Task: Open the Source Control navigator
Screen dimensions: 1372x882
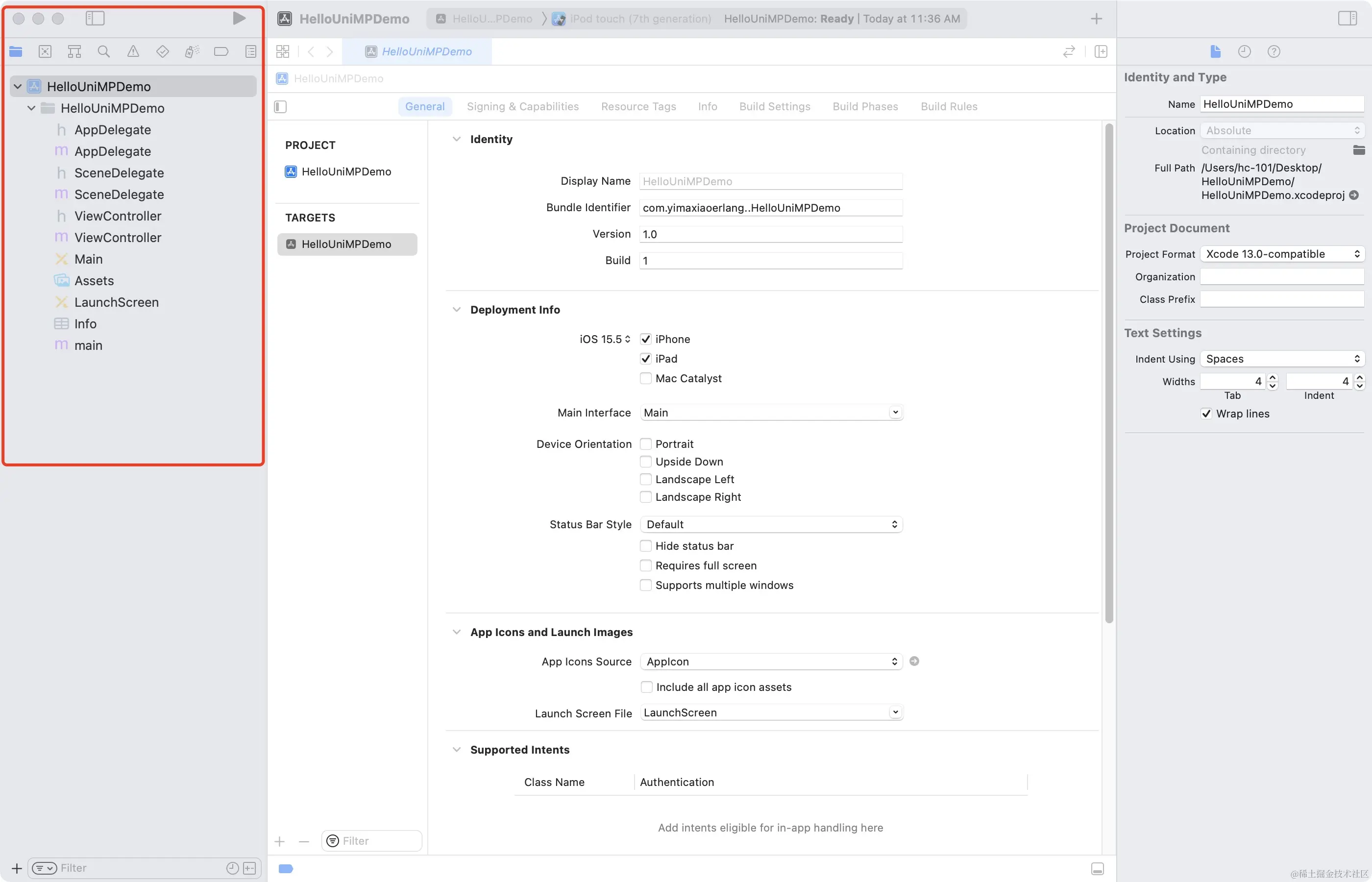Action: pyautogui.click(x=45, y=51)
